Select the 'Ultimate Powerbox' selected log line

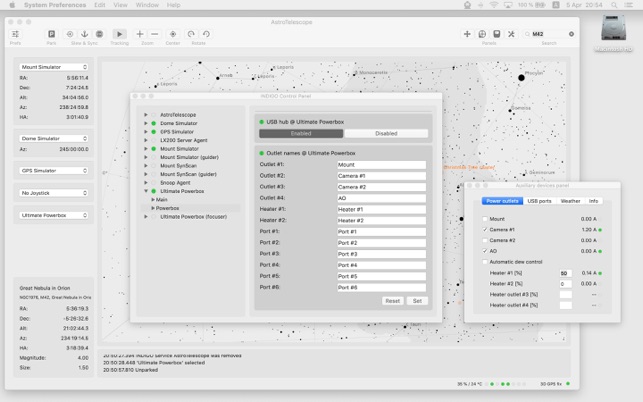154,363
